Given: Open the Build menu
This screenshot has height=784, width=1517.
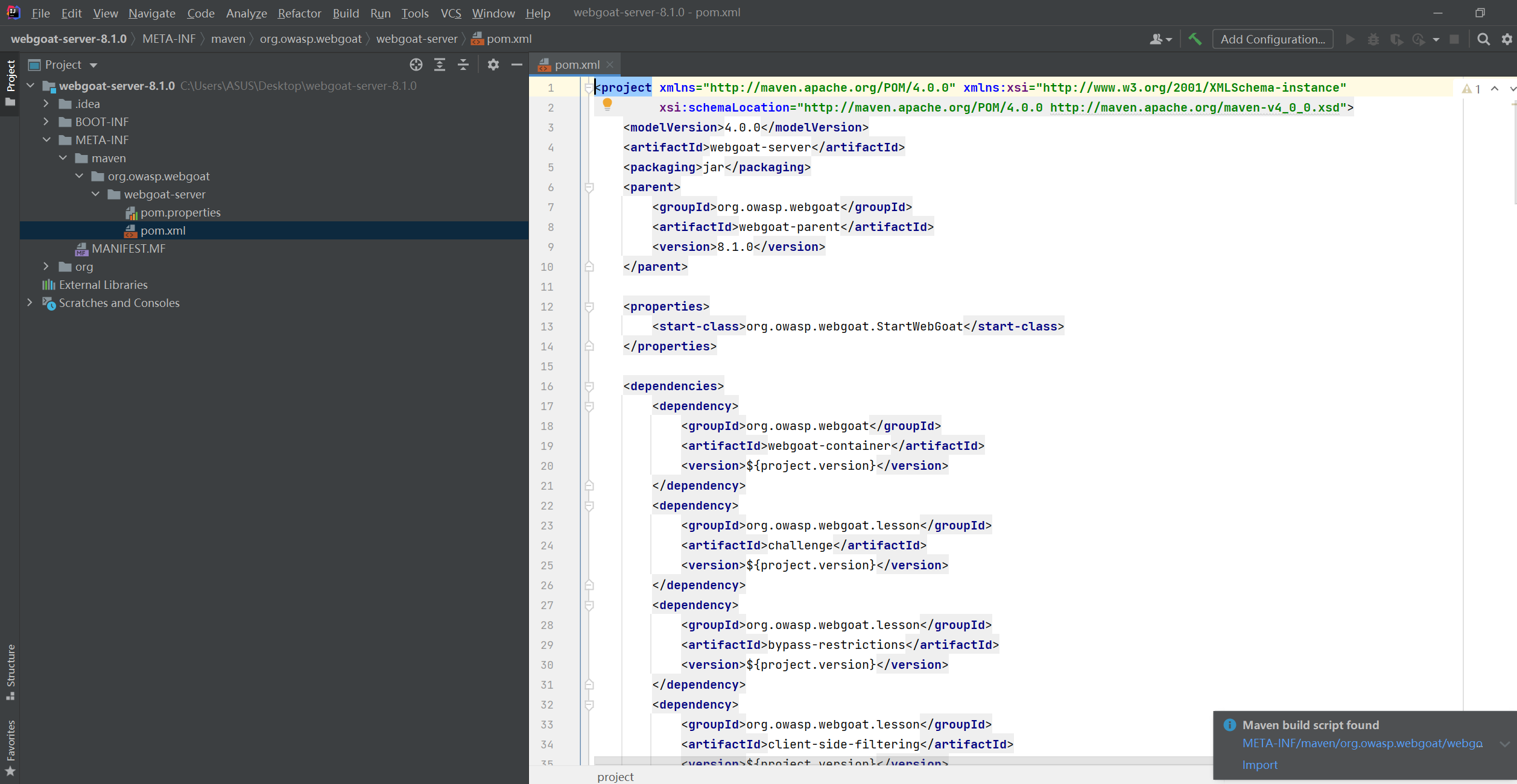Looking at the screenshot, I should pos(346,13).
